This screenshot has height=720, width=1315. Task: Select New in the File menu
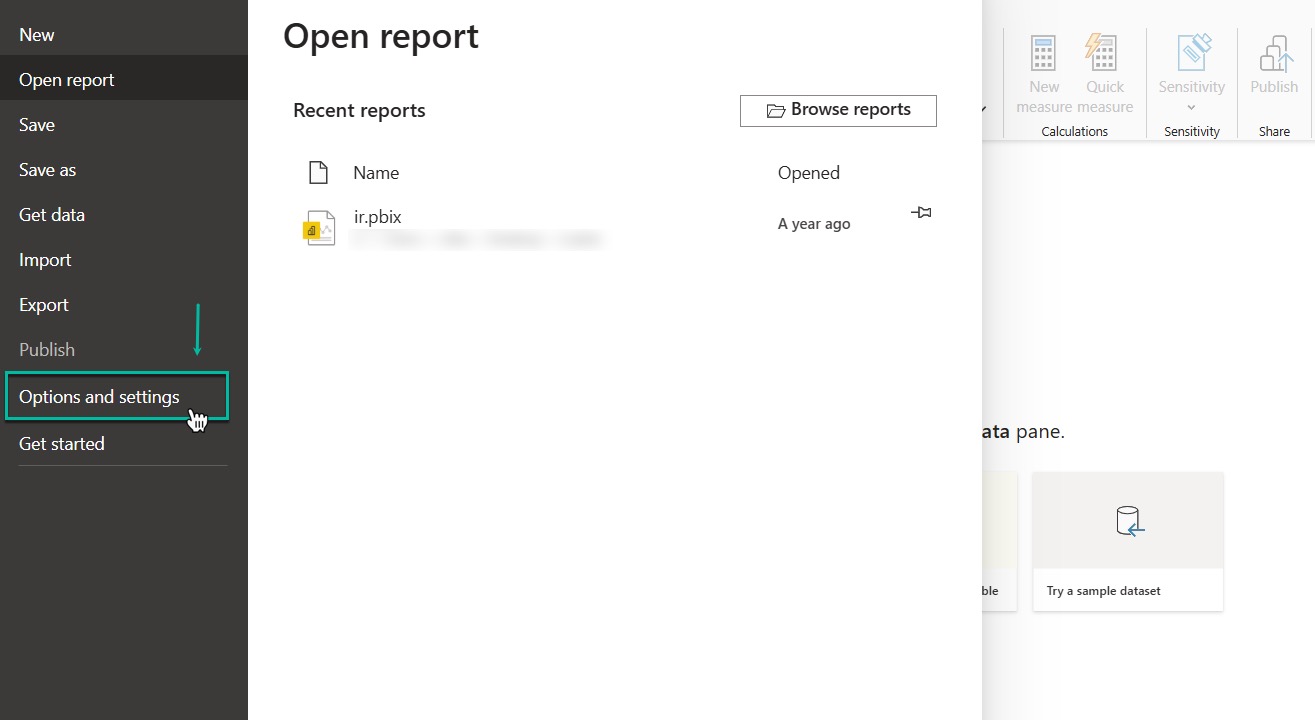click(x=37, y=35)
